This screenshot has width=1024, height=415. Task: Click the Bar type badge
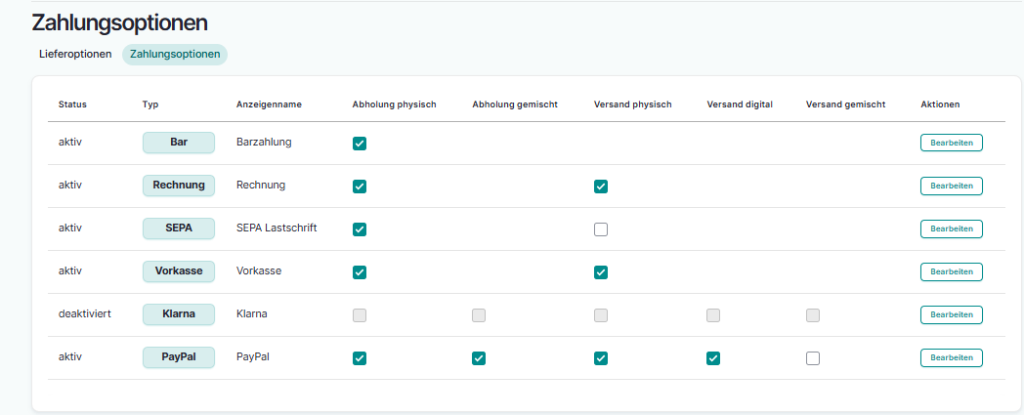pos(179,143)
